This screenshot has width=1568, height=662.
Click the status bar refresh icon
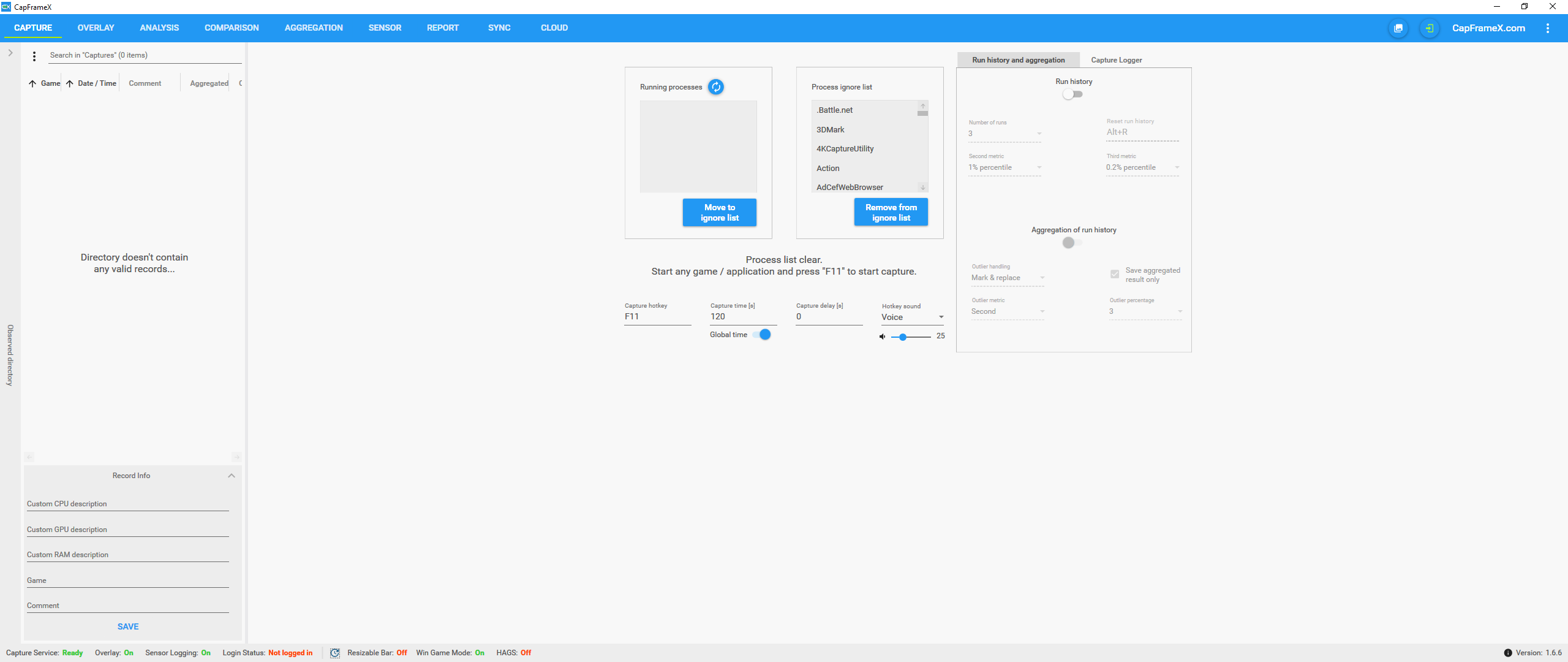(x=335, y=653)
